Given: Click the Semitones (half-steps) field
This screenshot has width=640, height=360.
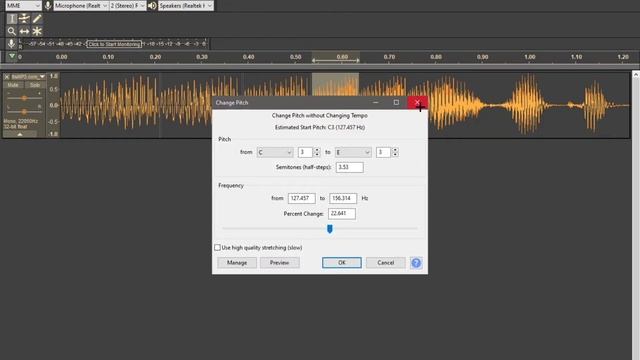Looking at the screenshot, I should tap(349, 167).
